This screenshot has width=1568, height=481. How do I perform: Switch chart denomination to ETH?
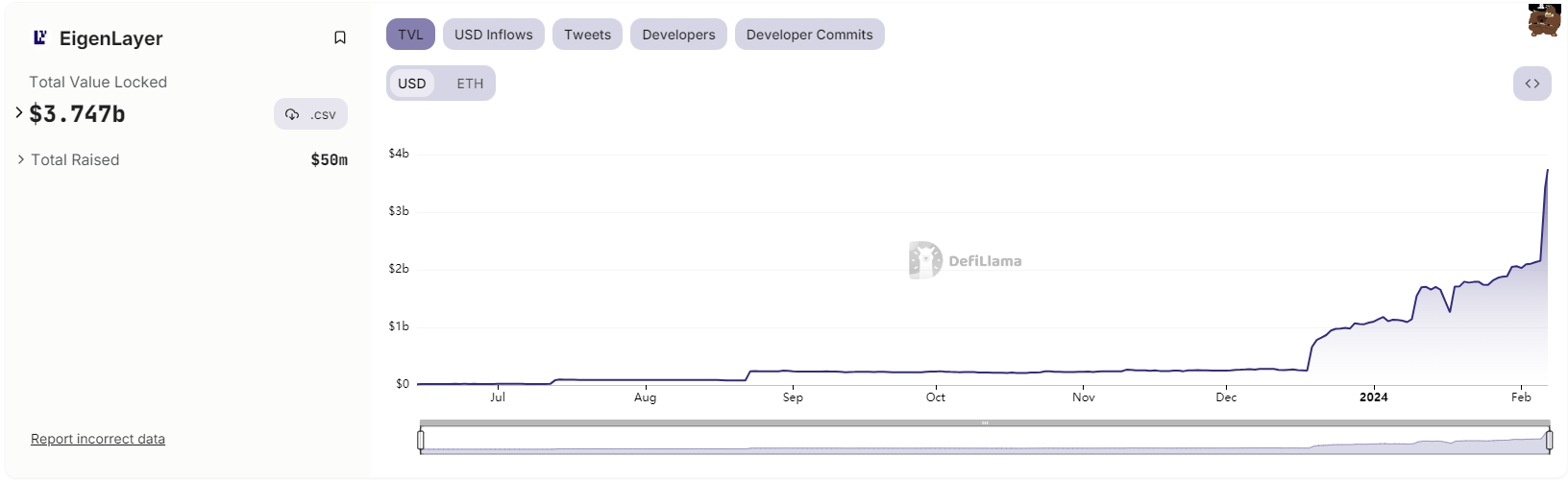click(470, 84)
